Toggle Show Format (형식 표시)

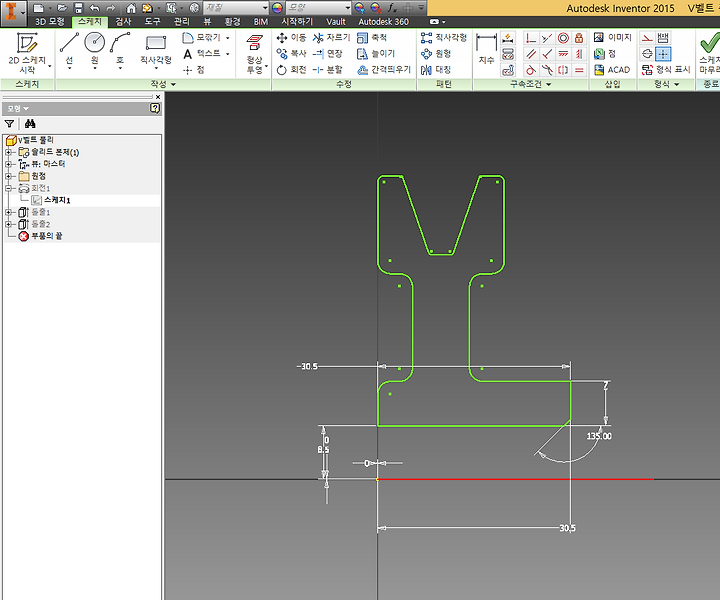coord(666,70)
